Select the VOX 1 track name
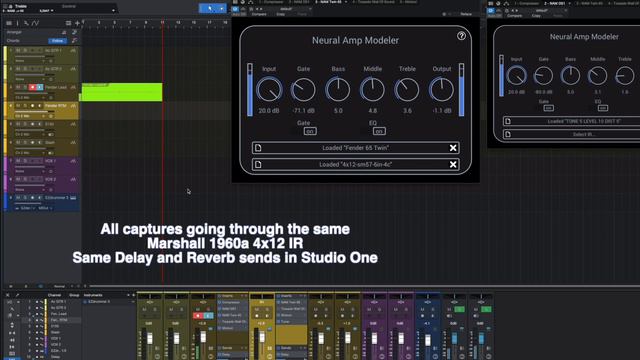 (51, 161)
